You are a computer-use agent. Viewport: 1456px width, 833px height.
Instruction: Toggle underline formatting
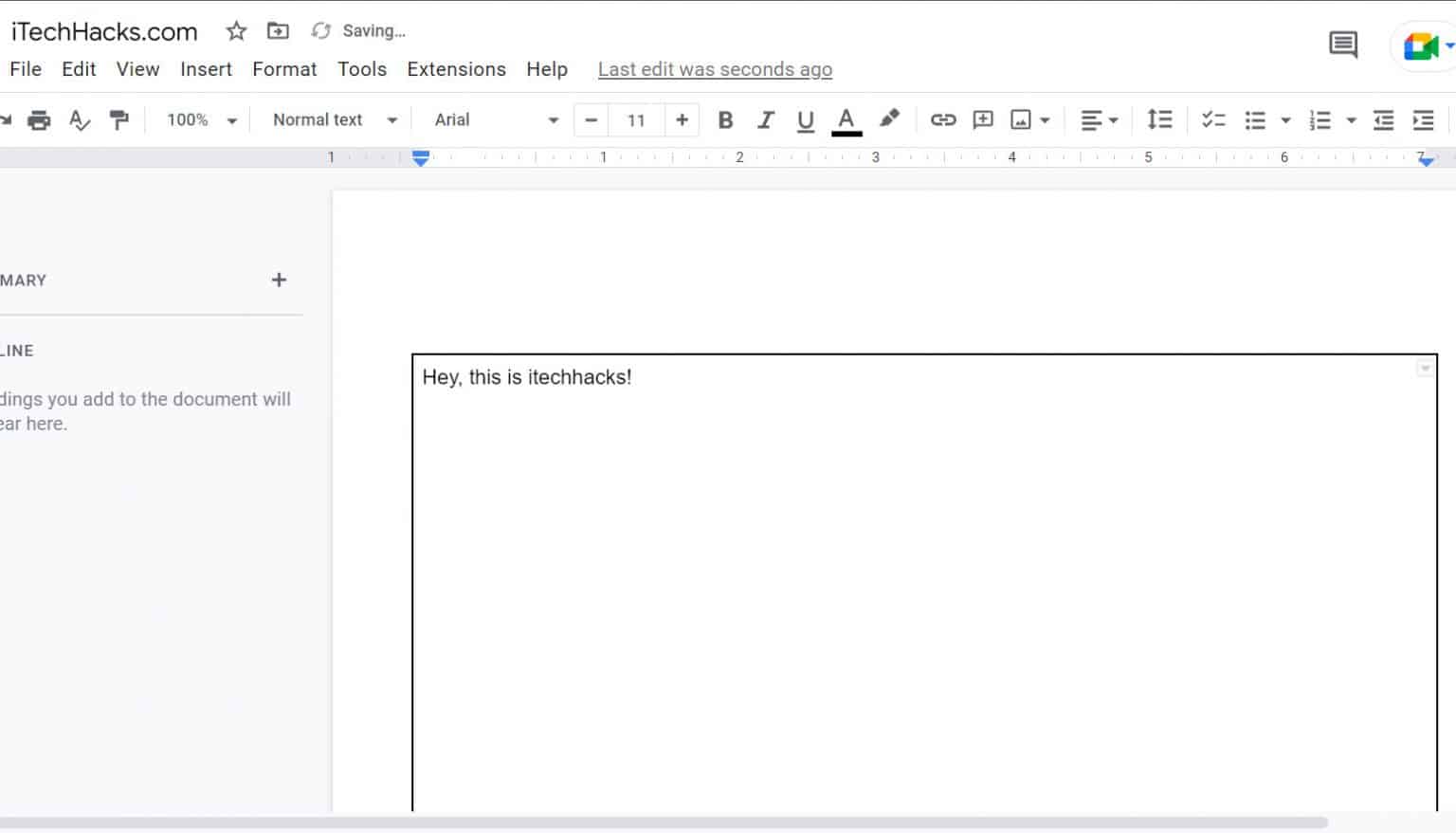(805, 119)
